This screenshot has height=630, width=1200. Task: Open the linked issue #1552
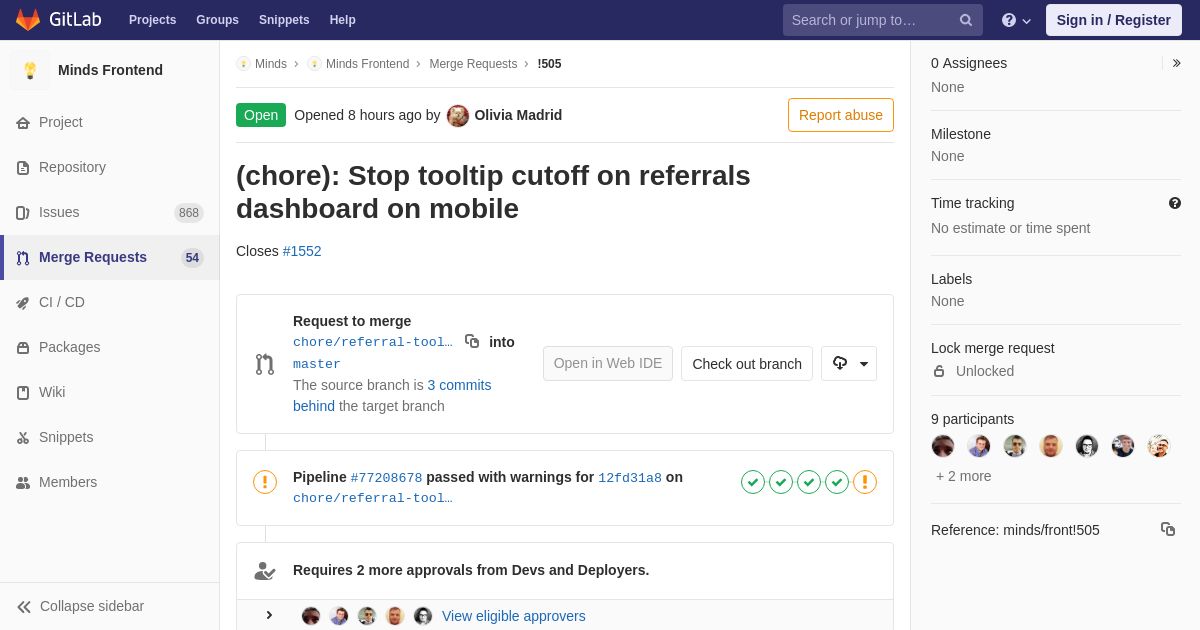click(302, 251)
